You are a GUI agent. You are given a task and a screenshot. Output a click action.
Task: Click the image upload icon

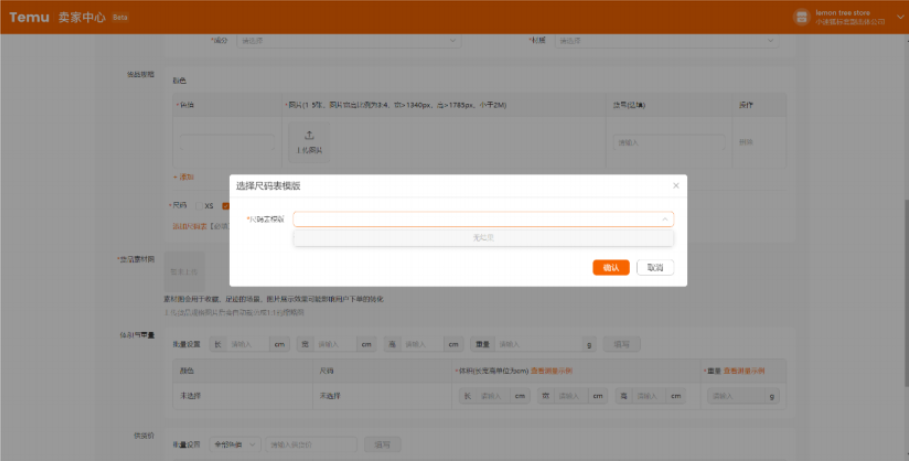click(309, 136)
